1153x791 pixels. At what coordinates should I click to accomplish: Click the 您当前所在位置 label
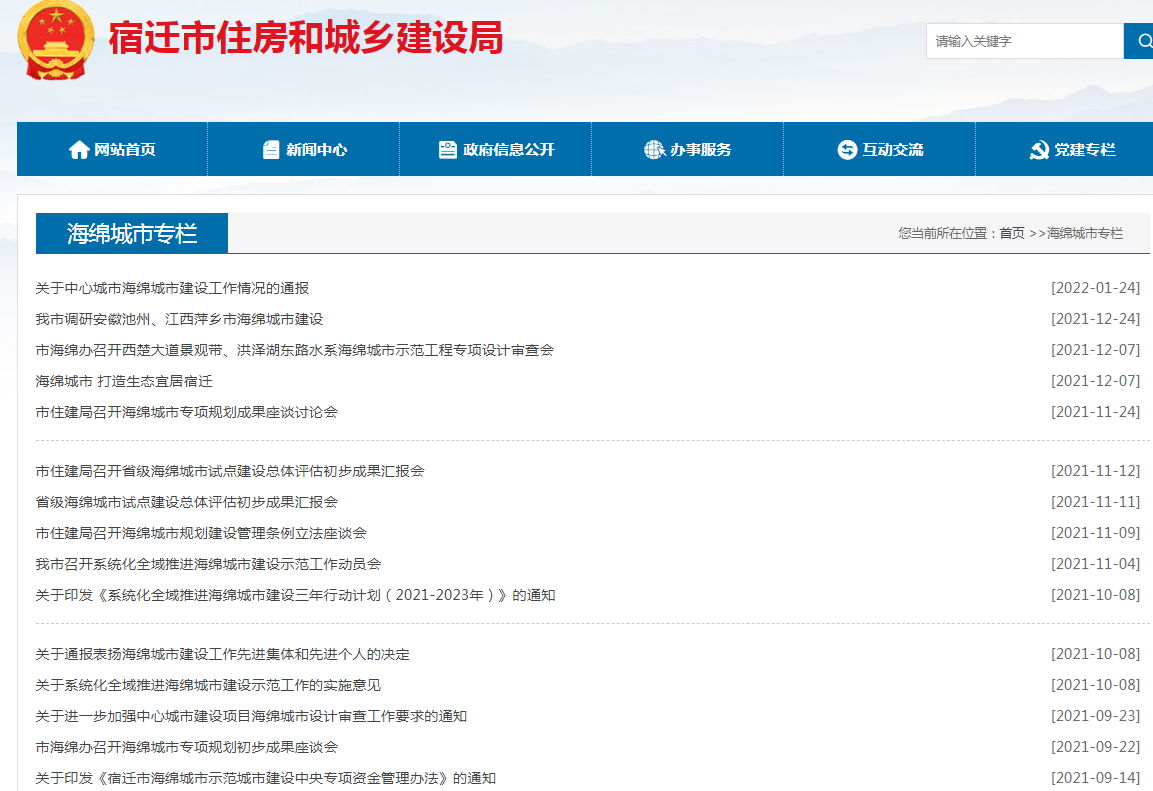point(947,233)
